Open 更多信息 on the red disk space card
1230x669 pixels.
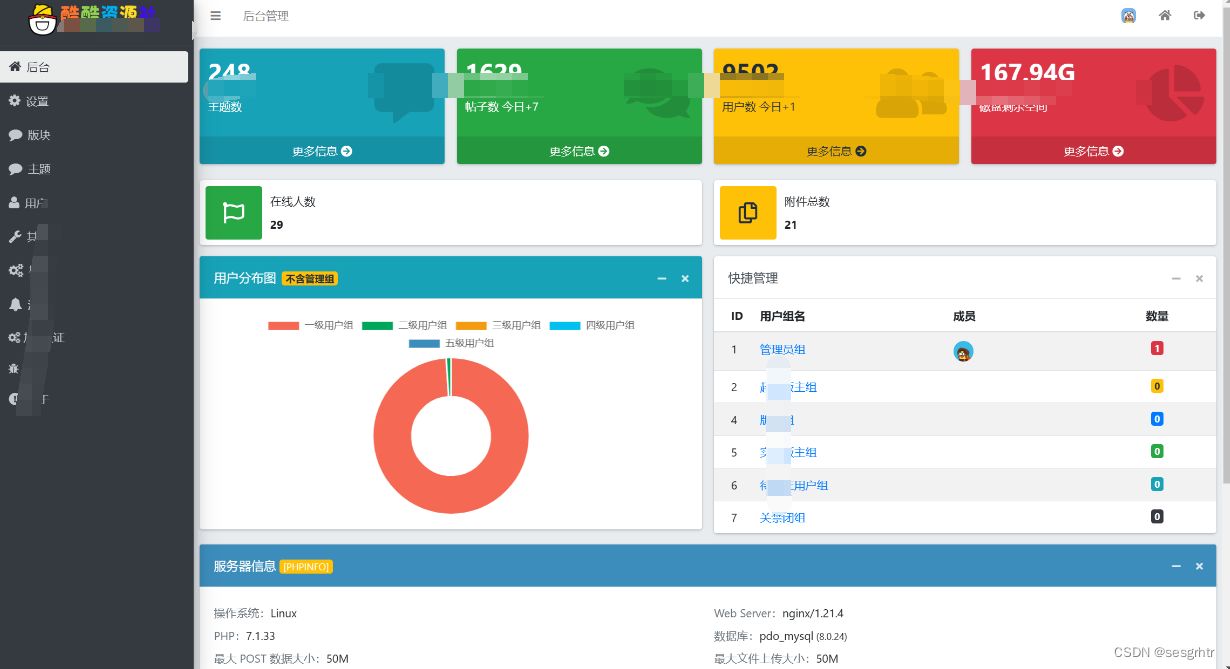coord(1093,151)
